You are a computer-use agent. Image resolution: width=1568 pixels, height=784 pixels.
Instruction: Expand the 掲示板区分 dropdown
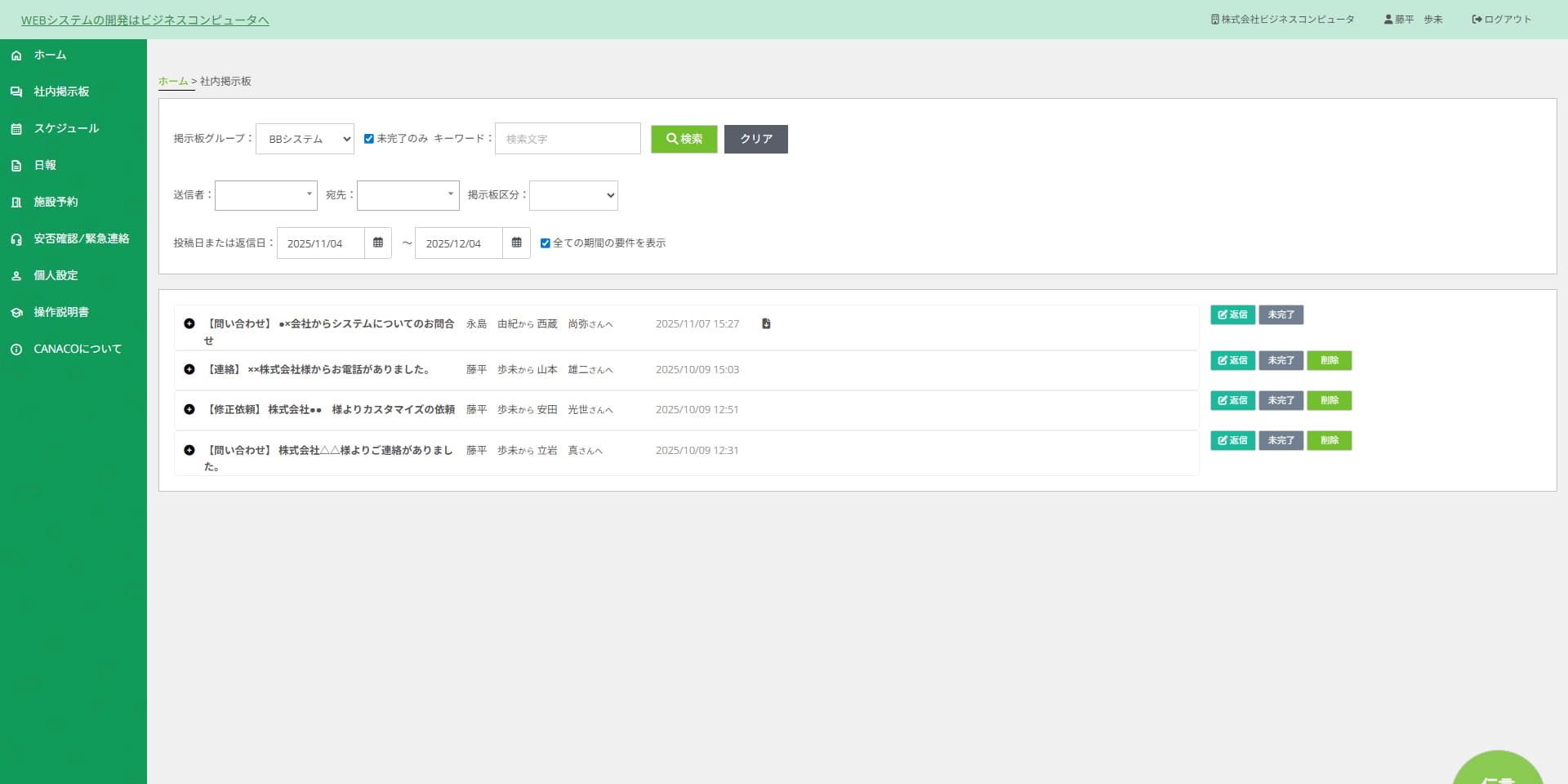pyautogui.click(x=573, y=195)
